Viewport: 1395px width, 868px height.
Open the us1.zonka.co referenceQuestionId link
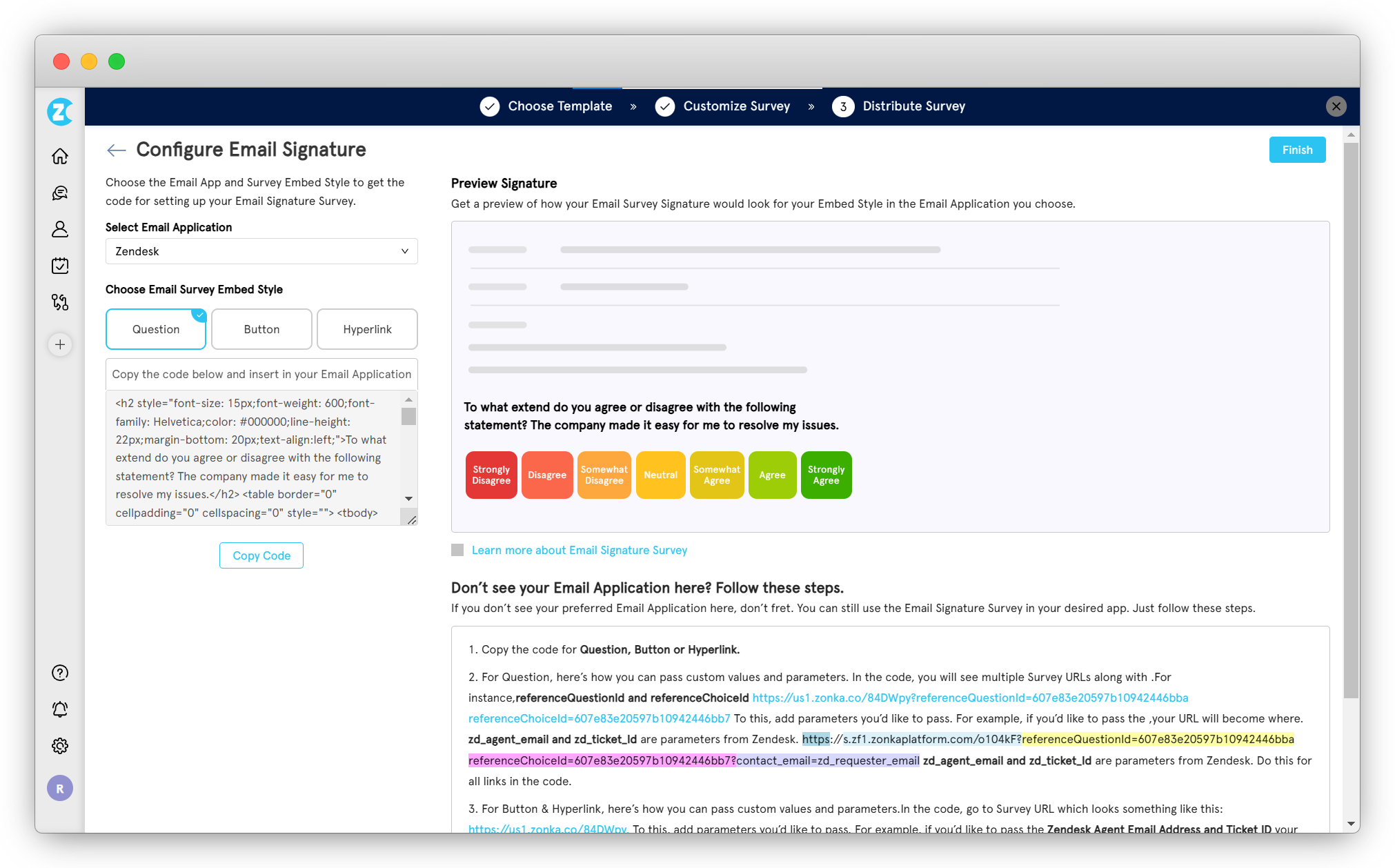coord(970,698)
